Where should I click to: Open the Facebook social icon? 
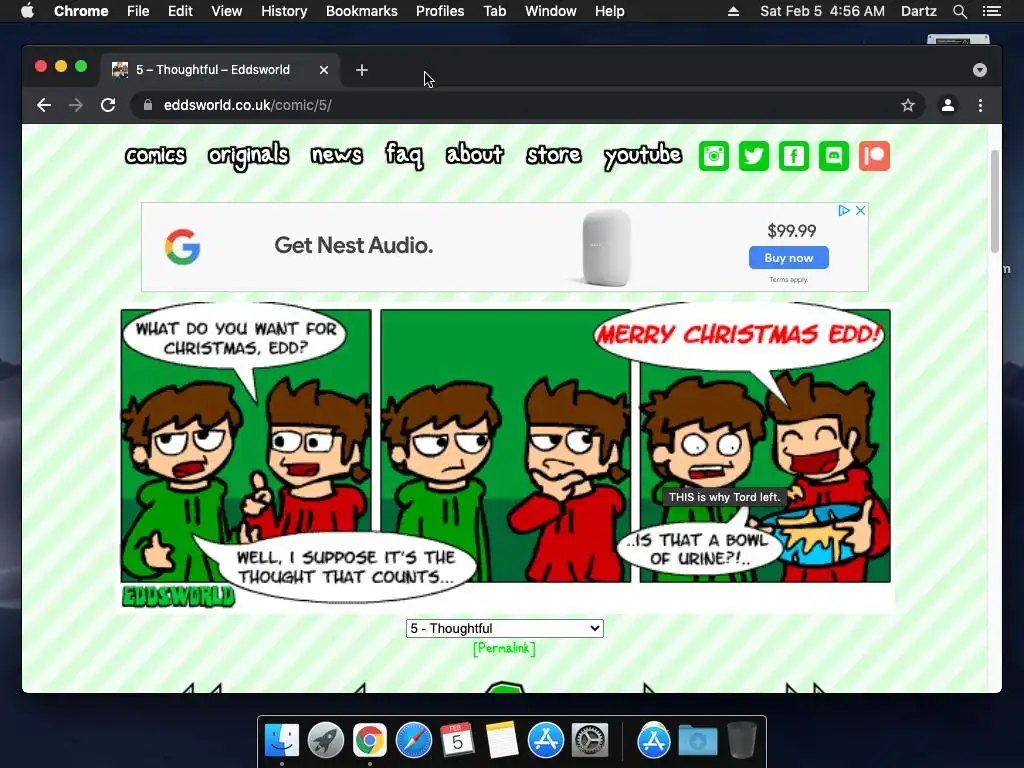[793, 156]
